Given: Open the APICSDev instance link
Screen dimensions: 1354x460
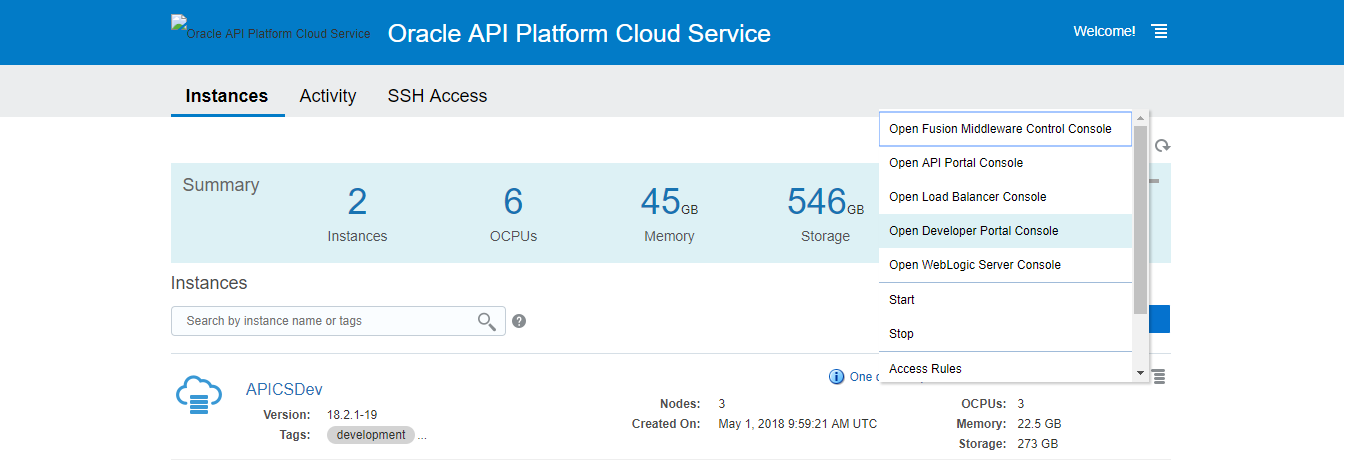Looking at the screenshot, I should pos(284,389).
